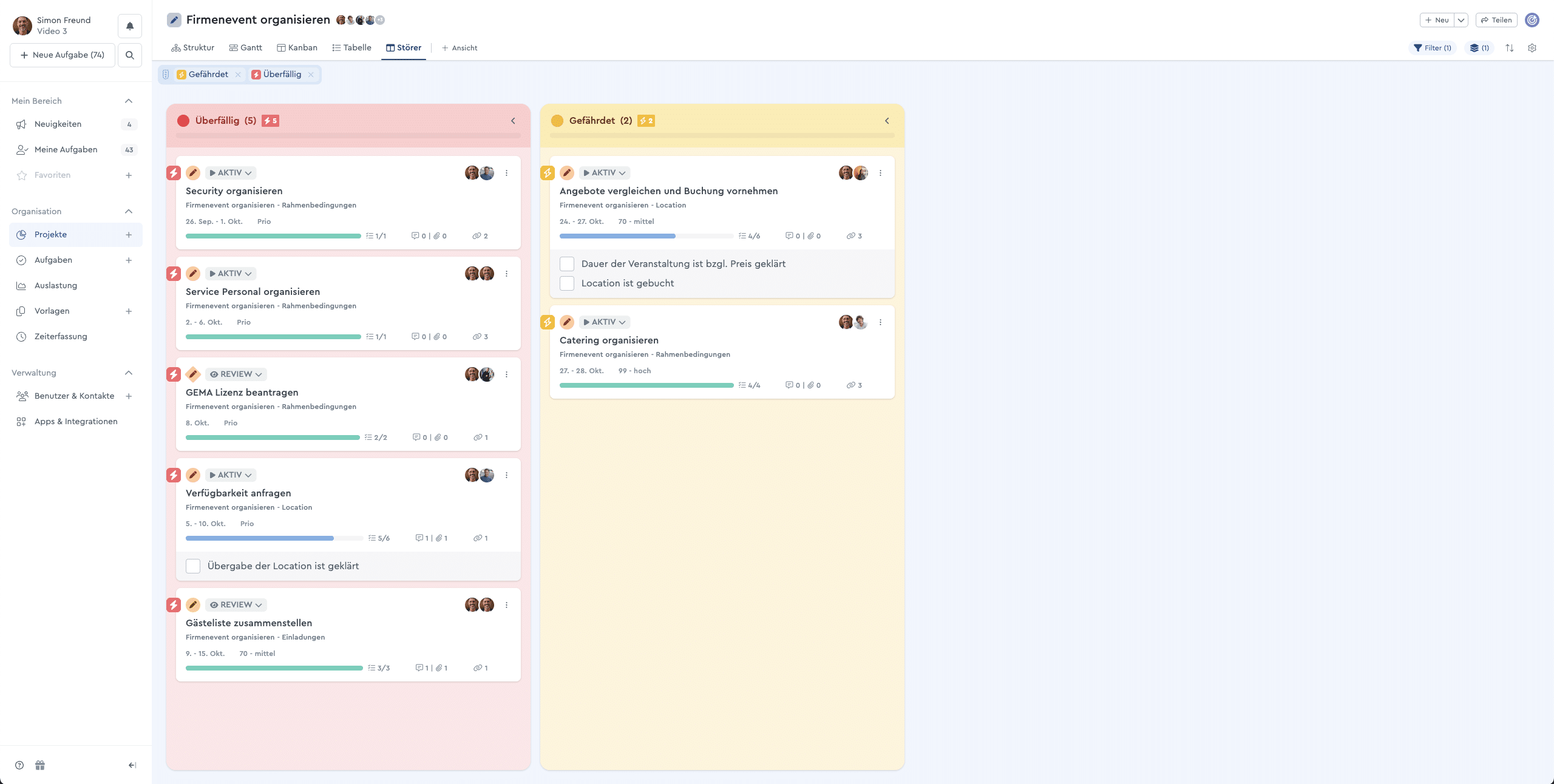1554x784 pixels.
Task: Open the view settings gear
Action: [x=1532, y=47]
